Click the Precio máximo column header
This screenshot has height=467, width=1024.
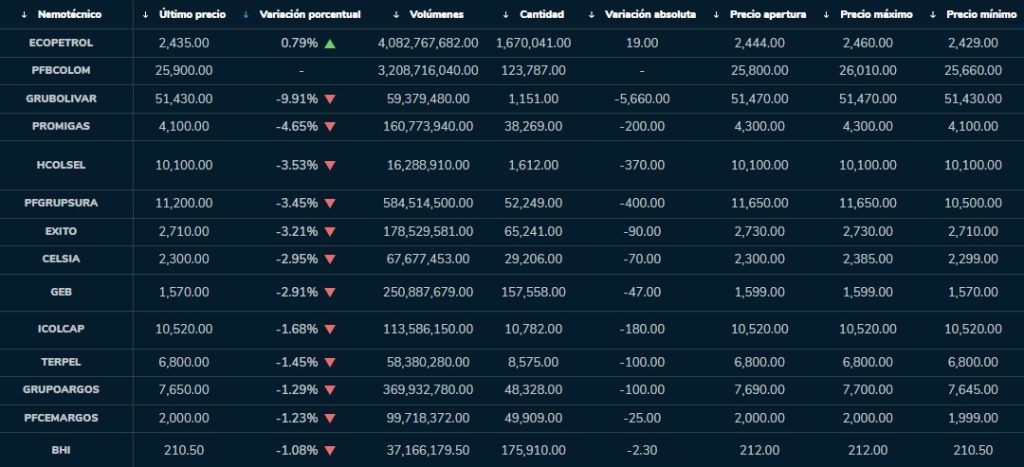tap(876, 14)
